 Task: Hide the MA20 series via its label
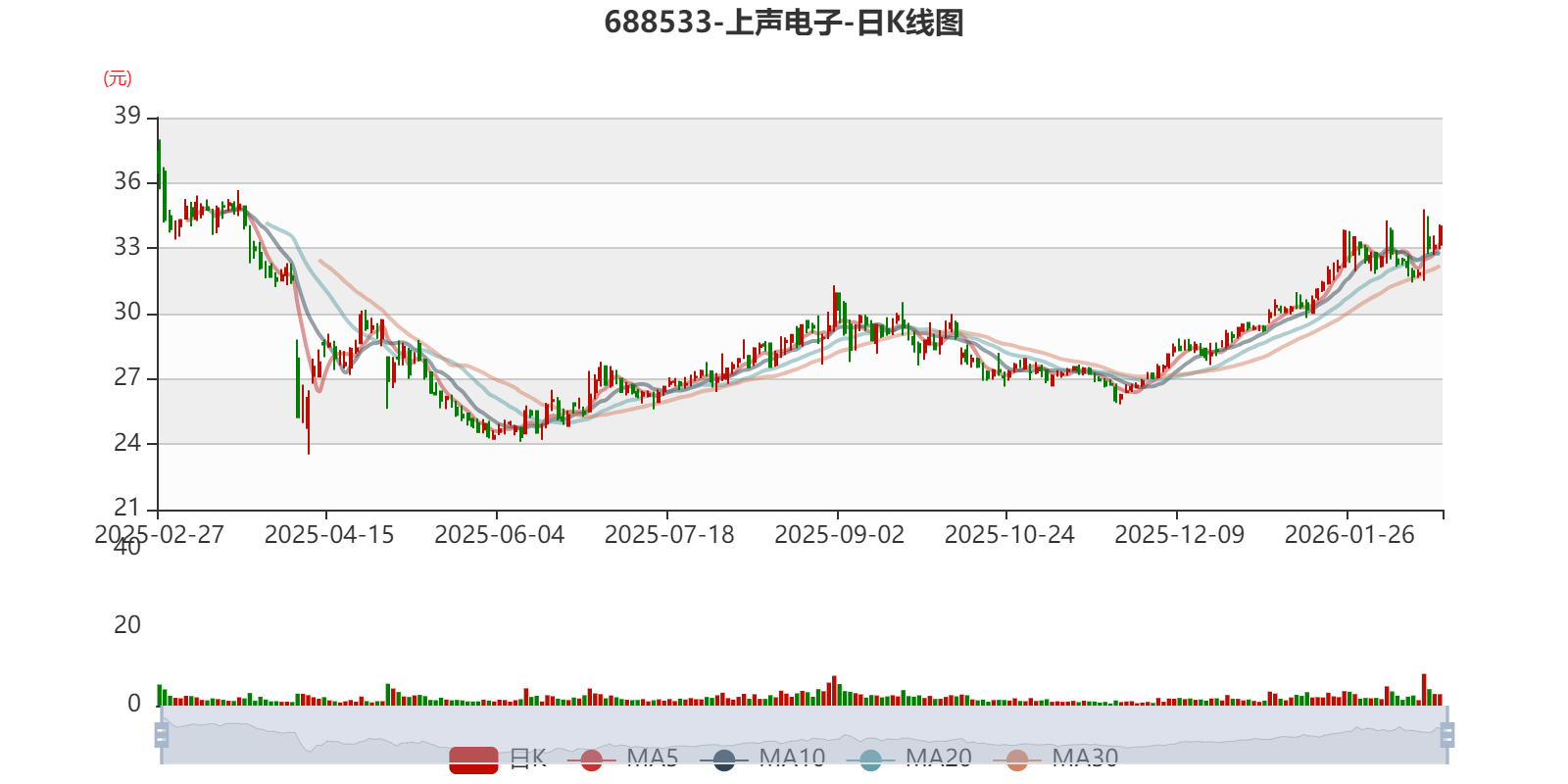[938, 758]
